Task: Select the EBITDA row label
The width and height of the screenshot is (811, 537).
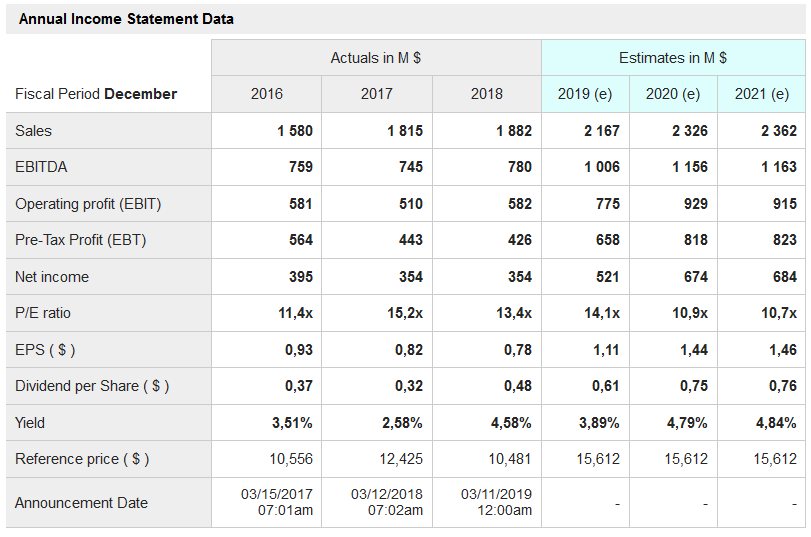Action: [x=42, y=167]
